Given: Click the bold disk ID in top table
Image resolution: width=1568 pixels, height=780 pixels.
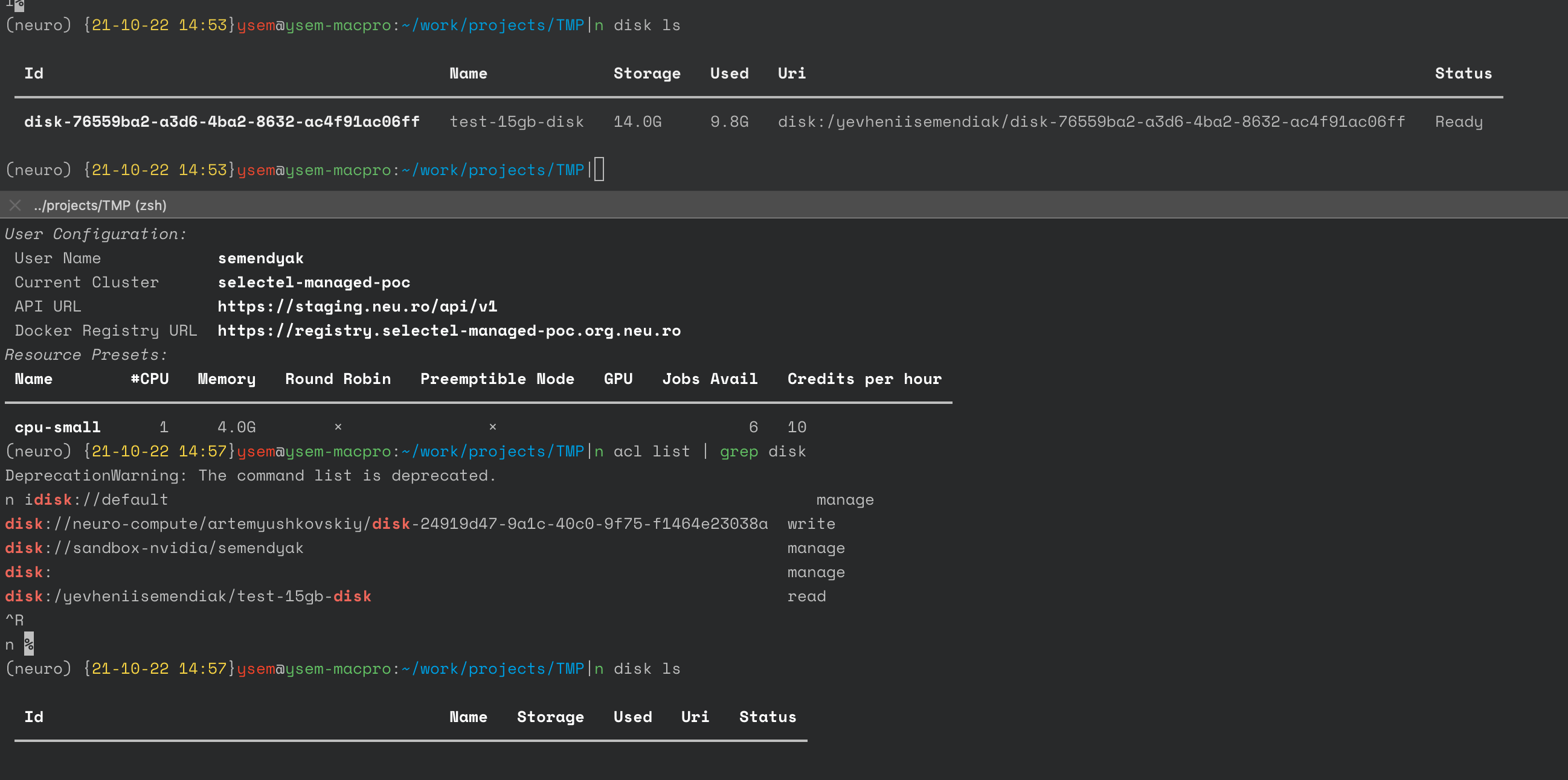Looking at the screenshot, I should point(222,122).
